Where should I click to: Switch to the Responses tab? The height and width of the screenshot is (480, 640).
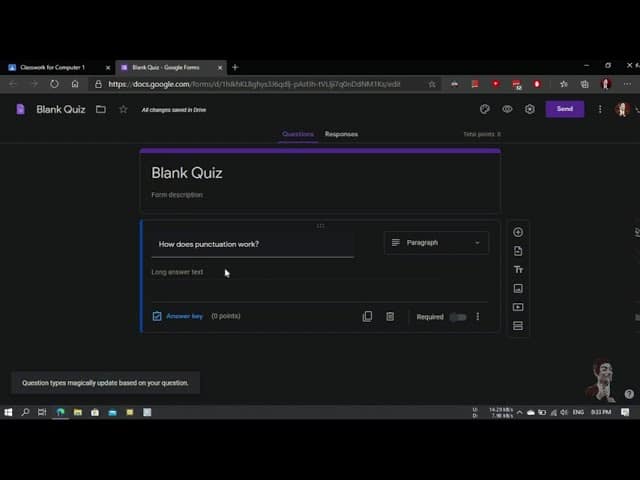click(x=341, y=134)
